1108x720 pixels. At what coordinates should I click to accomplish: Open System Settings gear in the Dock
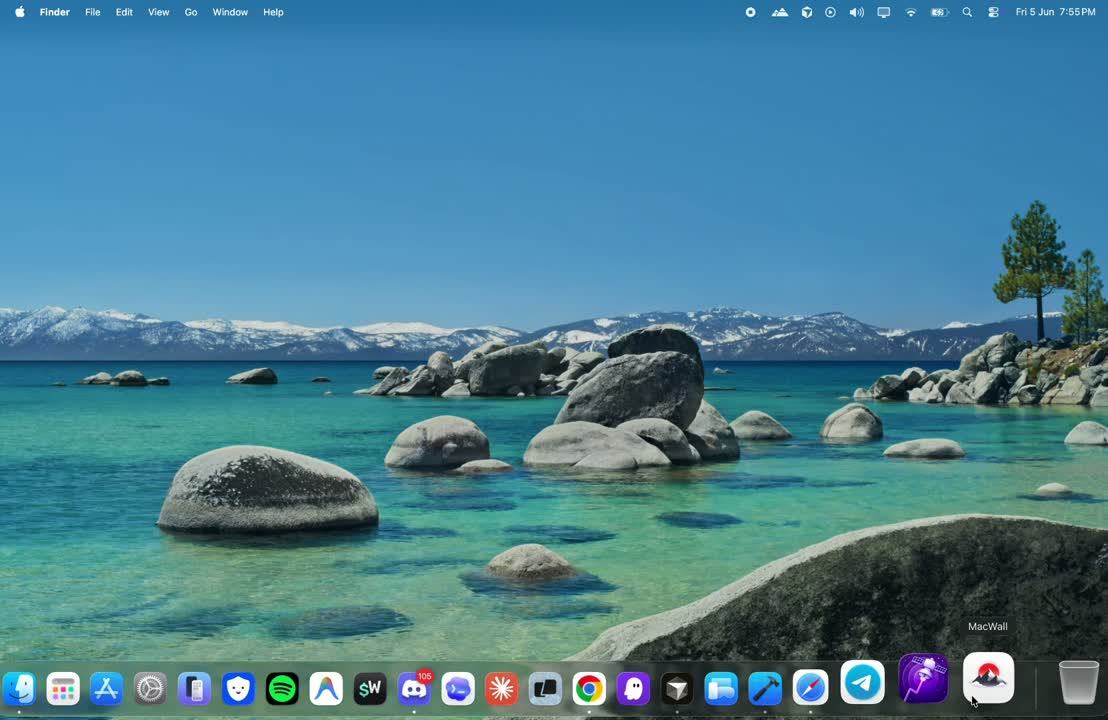tap(151, 689)
